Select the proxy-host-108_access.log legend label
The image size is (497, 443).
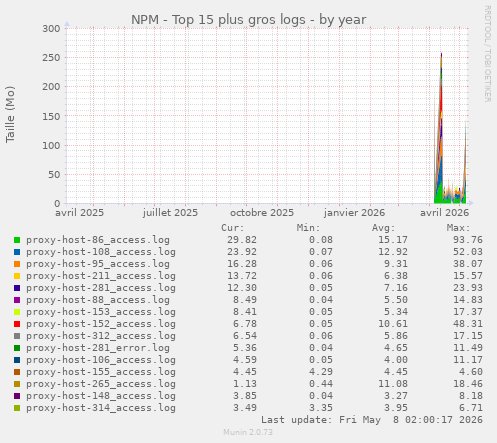(x=101, y=252)
